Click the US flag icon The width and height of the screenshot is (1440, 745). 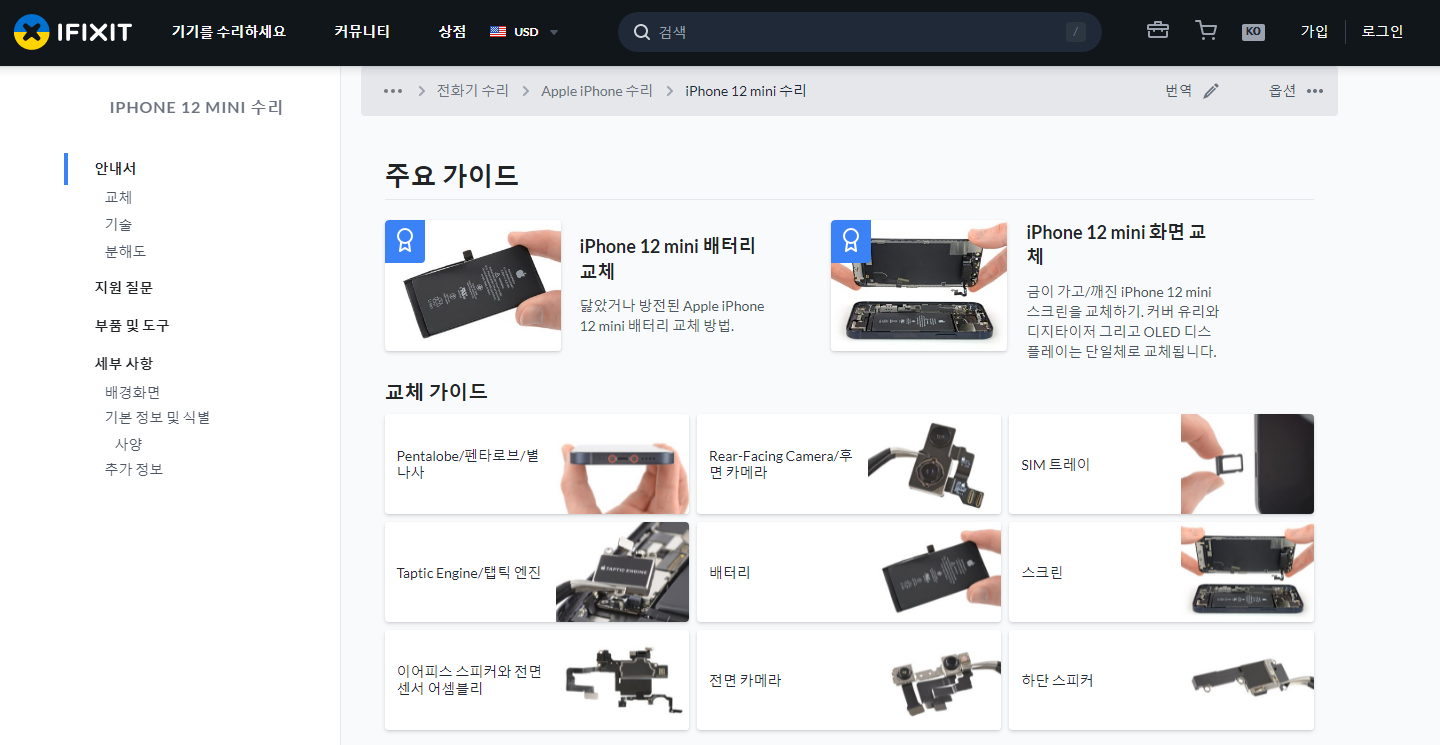coord(498,32)
